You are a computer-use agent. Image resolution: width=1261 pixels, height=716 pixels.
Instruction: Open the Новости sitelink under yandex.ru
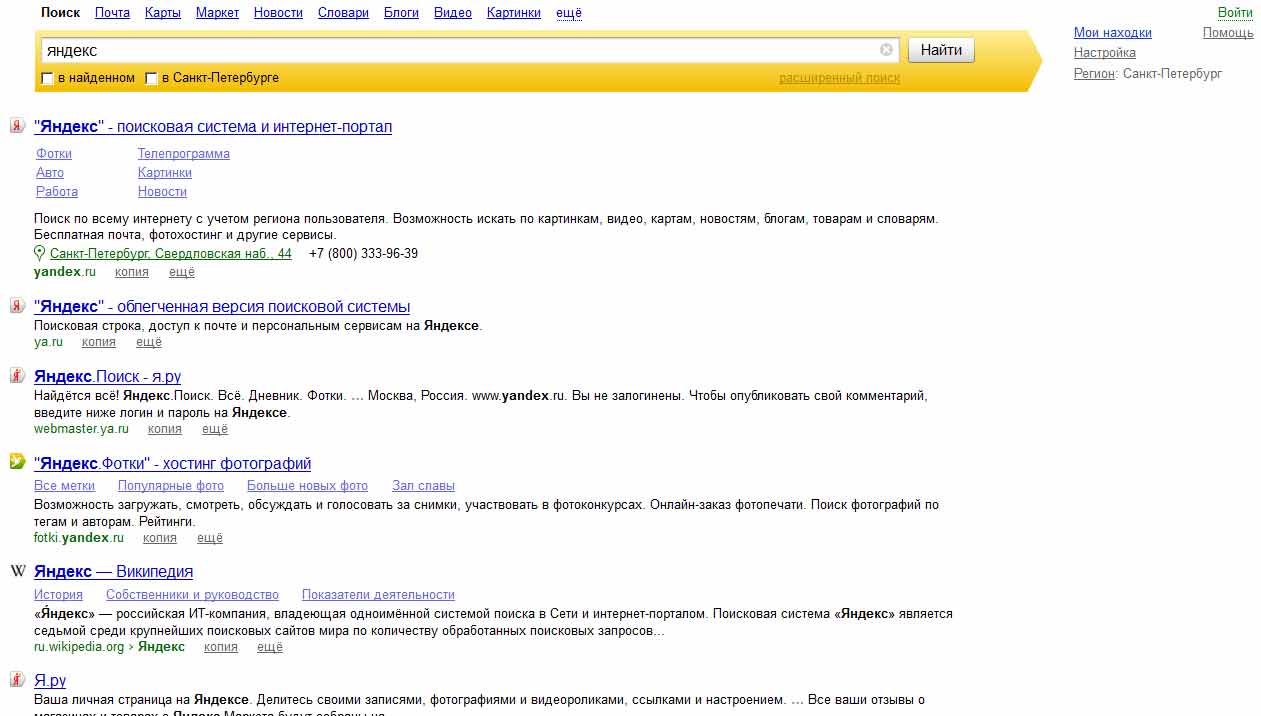pos(162,192)
